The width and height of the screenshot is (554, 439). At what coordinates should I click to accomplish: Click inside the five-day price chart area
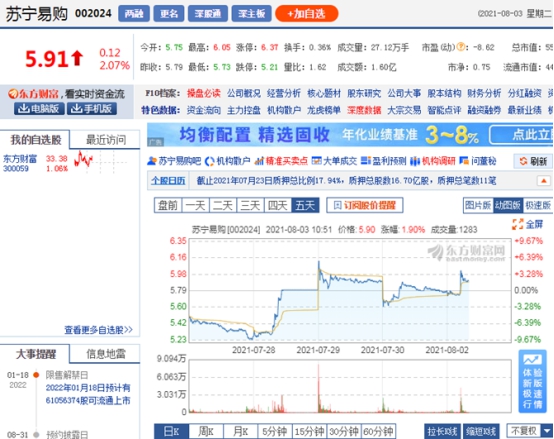point(350,290)
